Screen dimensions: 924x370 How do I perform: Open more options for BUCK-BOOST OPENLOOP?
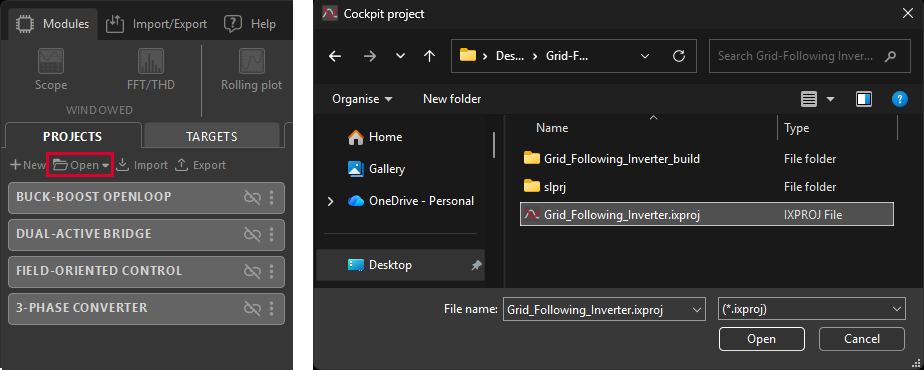pyautogui.click(x=272, y=198)
